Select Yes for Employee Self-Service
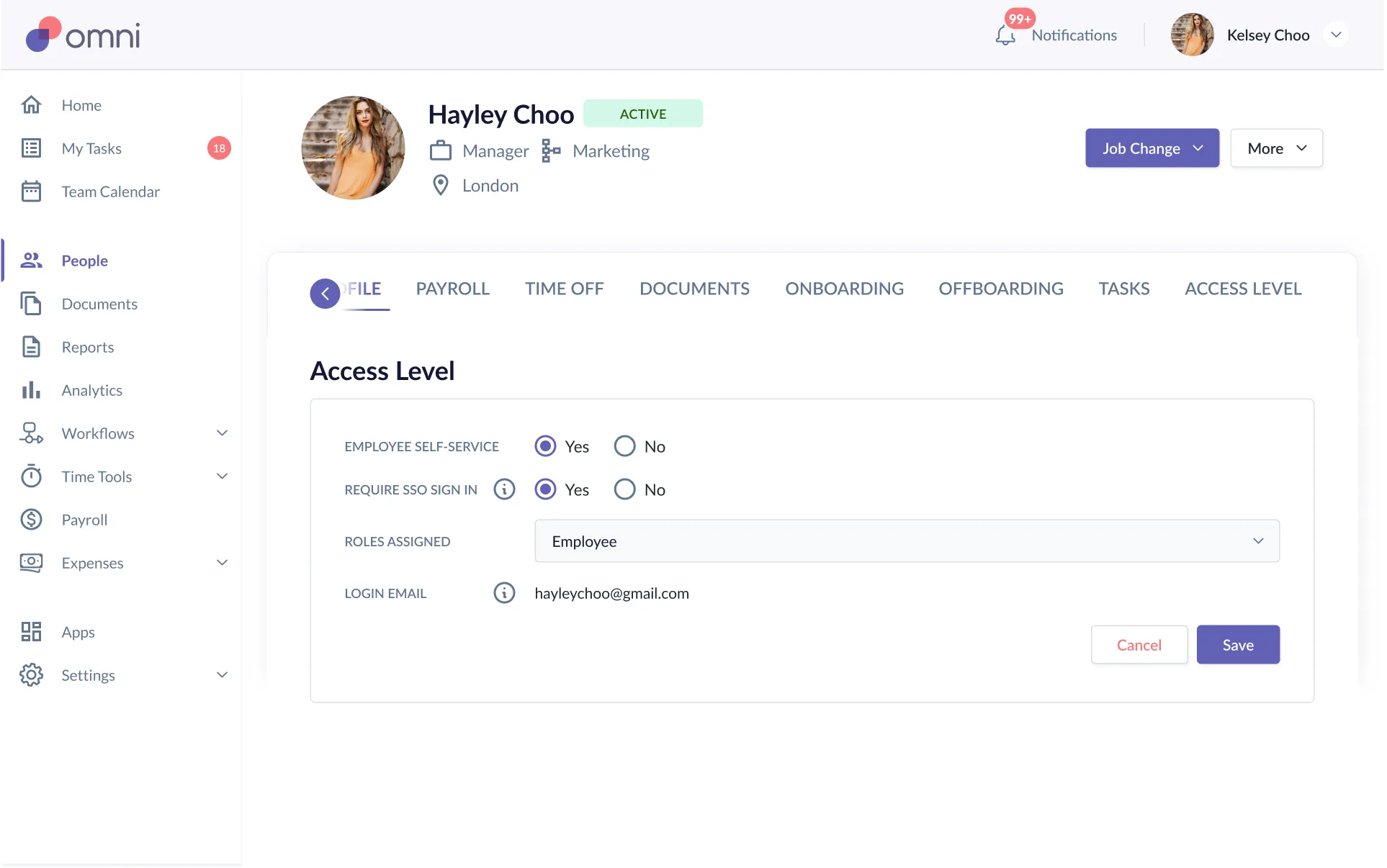The height and width of the screenshot is (868, 1387). 546,446
